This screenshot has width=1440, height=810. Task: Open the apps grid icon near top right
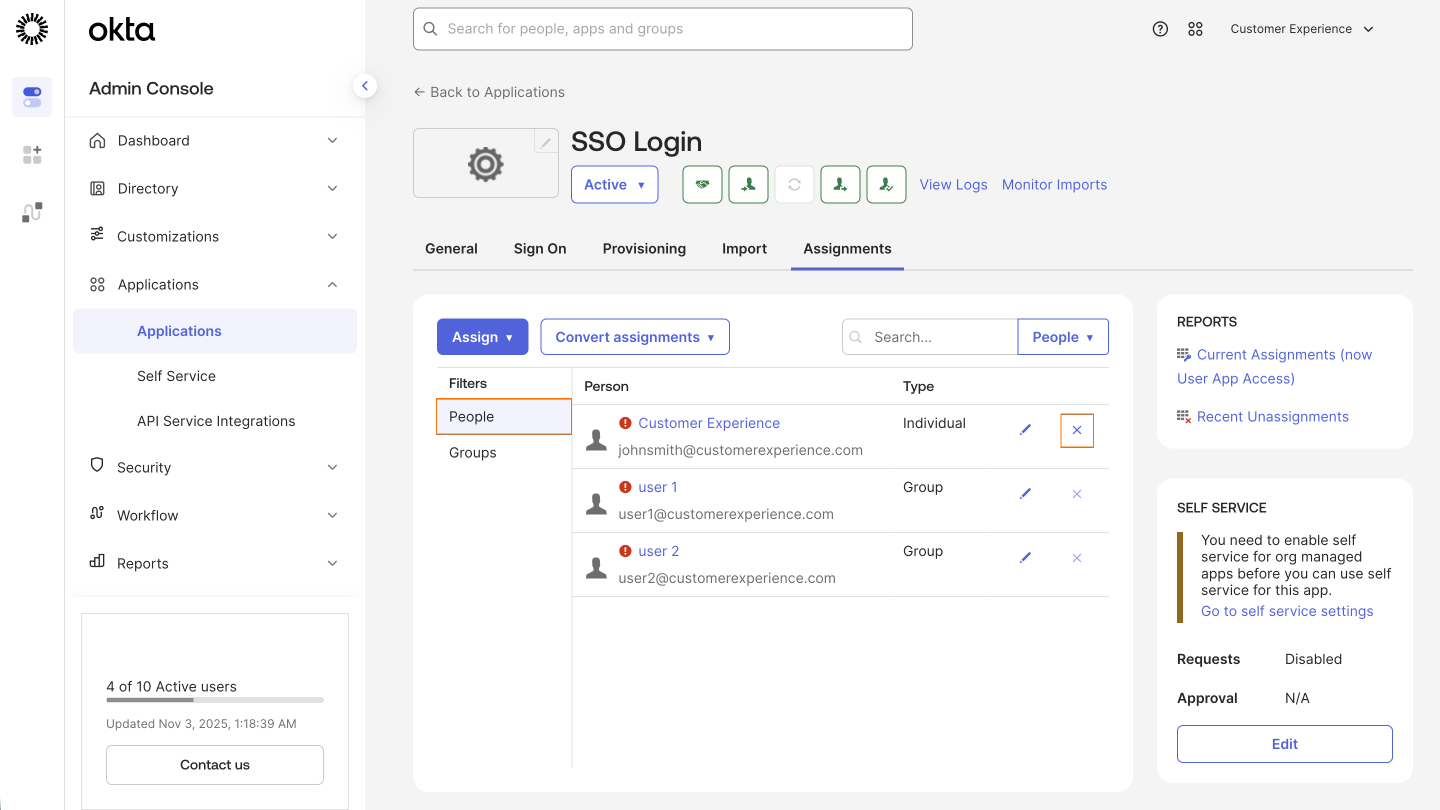click(1195, 29)
